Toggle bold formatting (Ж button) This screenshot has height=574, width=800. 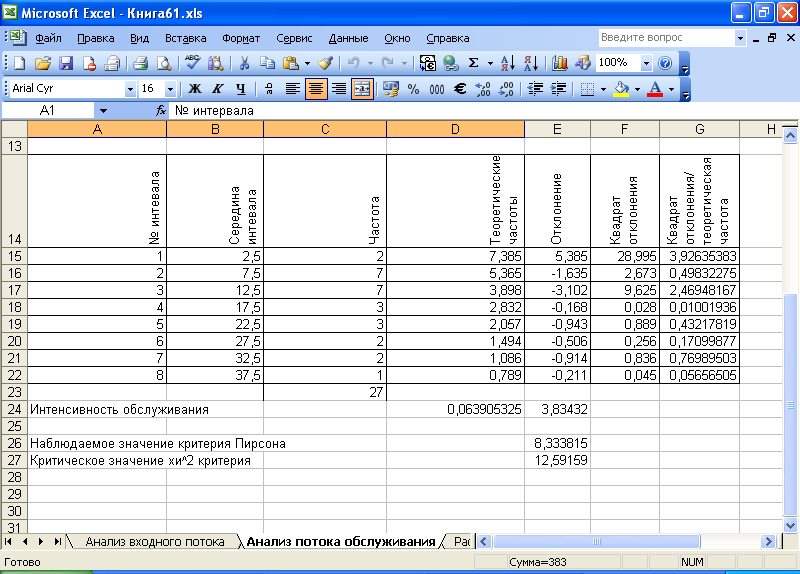click(x=194, y=89)
